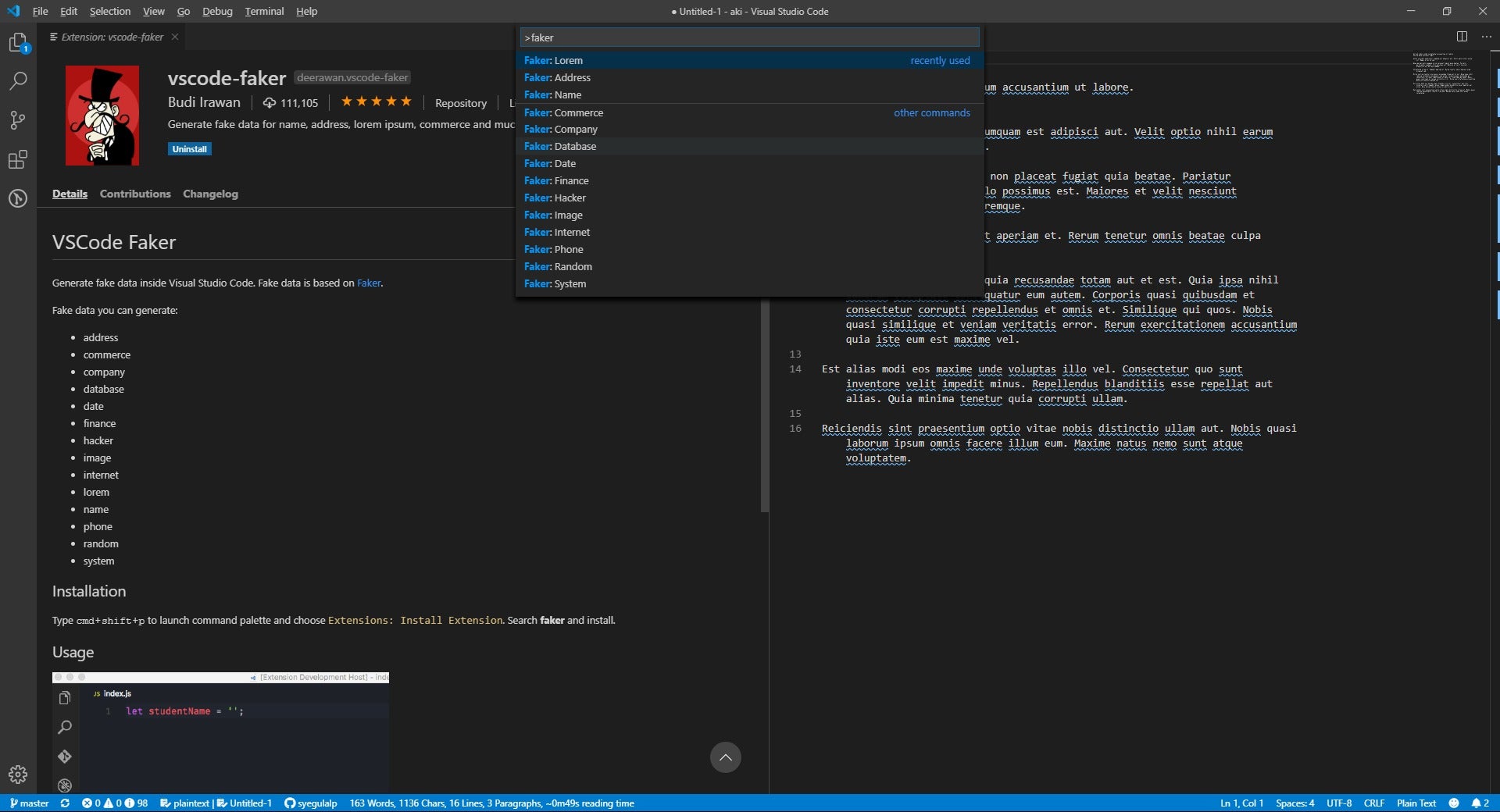This screenshot has height=812, width=1500.
Task: Click the scroll-to-top arrow button
Action: (x=725, y=757)
